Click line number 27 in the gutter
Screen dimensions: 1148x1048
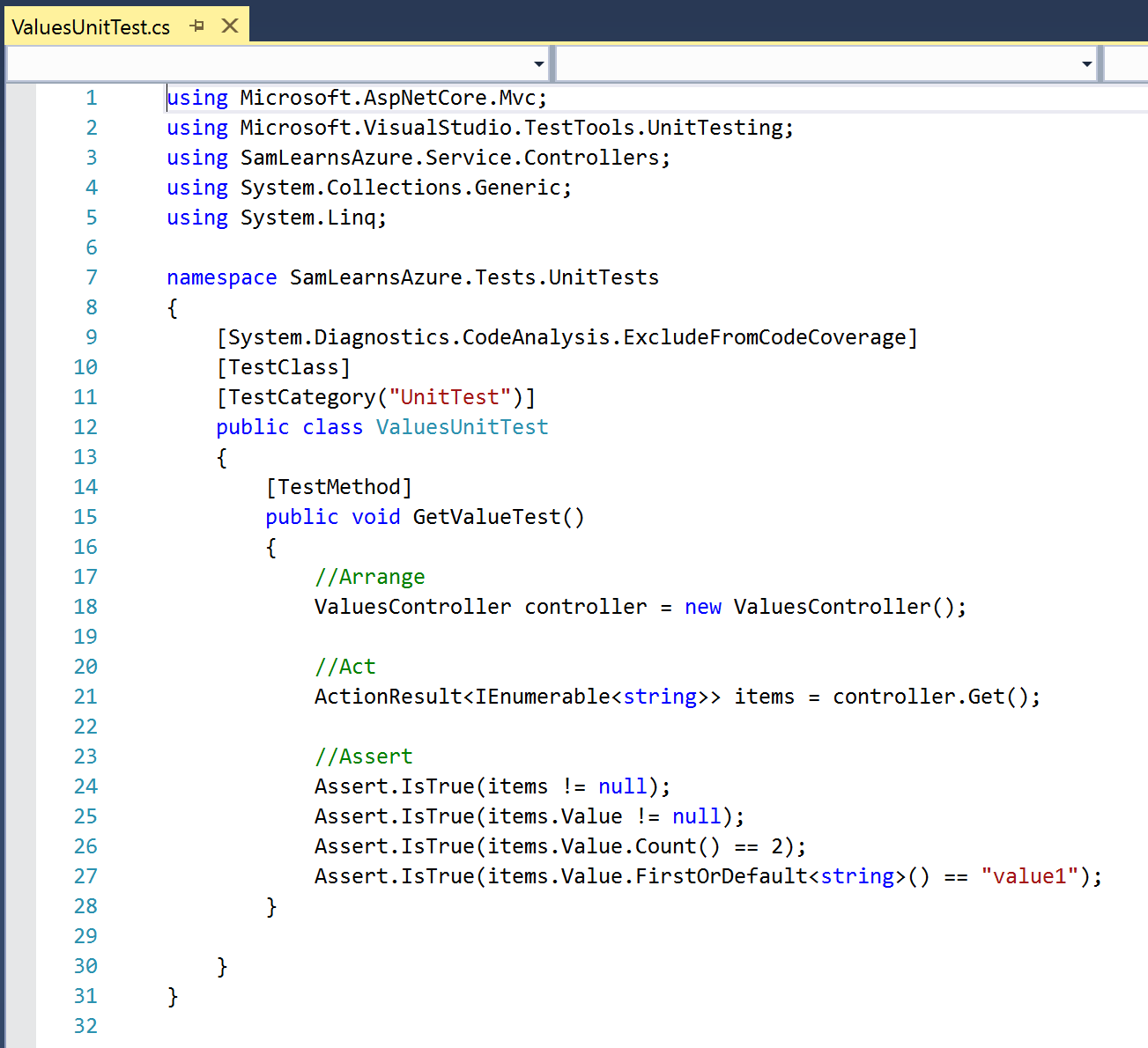pos(85,876)
